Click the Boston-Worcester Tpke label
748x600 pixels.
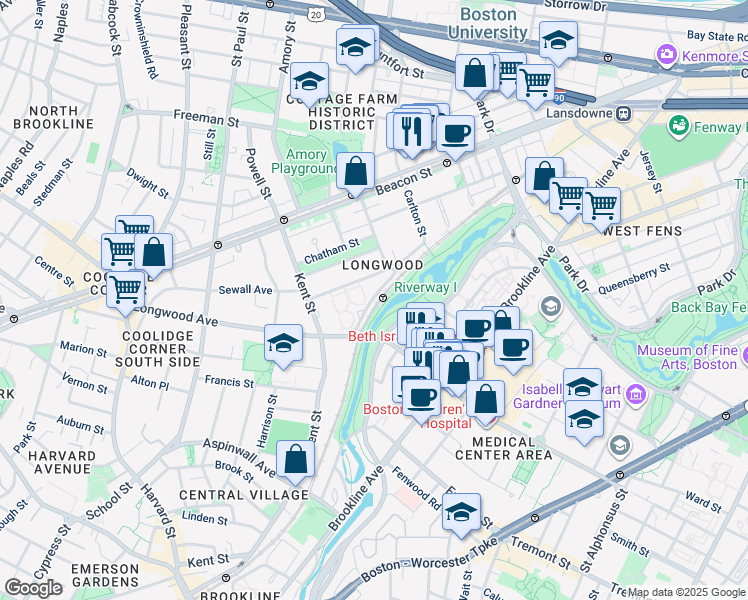point(429,559)
